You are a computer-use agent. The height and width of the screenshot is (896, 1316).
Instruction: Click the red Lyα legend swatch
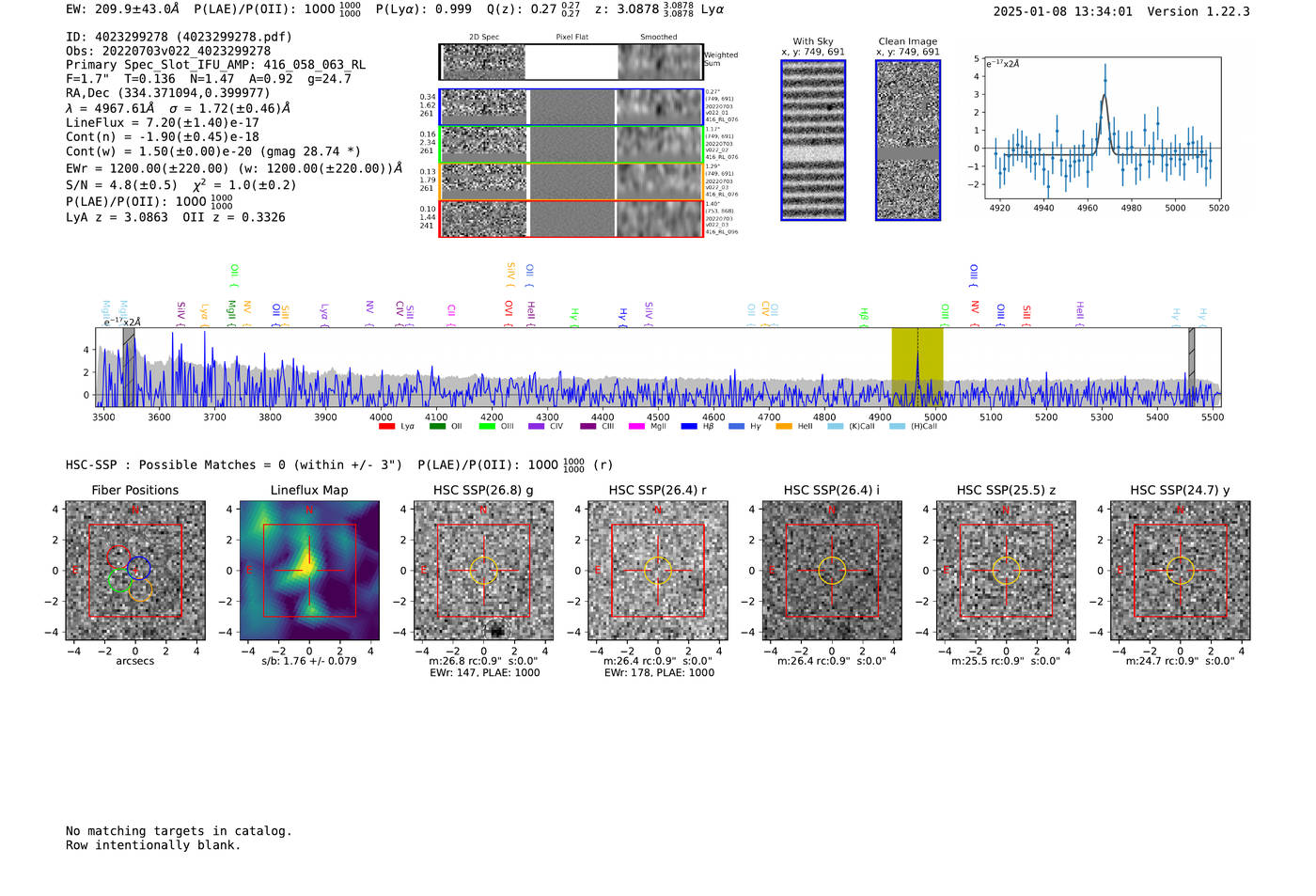coord(386,427)
